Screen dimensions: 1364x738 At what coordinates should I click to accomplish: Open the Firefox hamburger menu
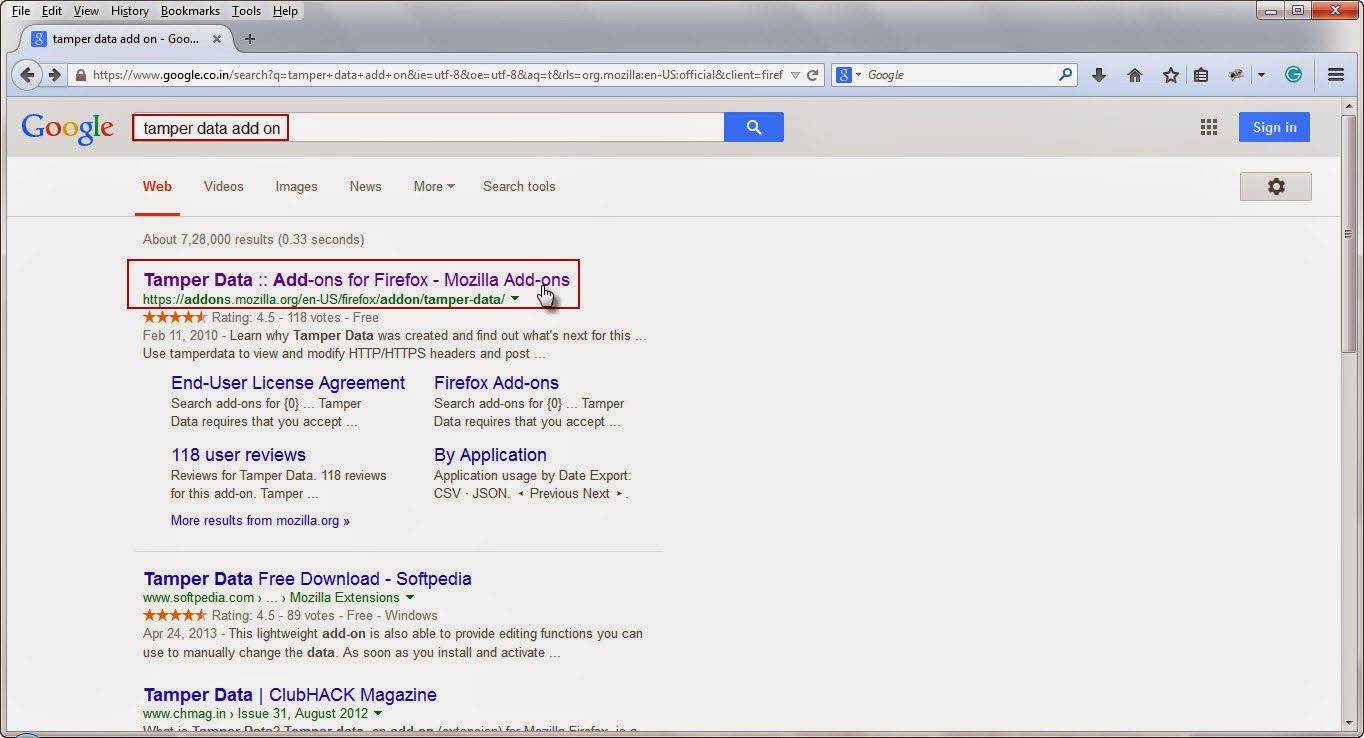(x=1335, y=75)
